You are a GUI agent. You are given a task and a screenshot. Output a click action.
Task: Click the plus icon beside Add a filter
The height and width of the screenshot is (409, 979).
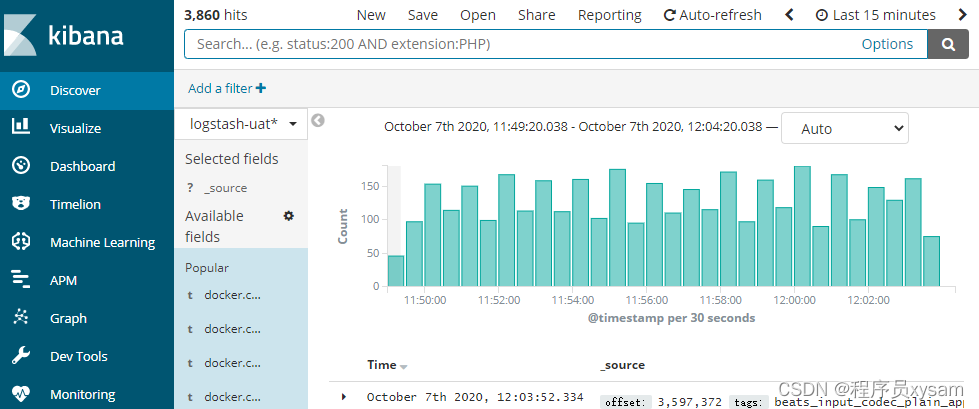tap(261, 89)
